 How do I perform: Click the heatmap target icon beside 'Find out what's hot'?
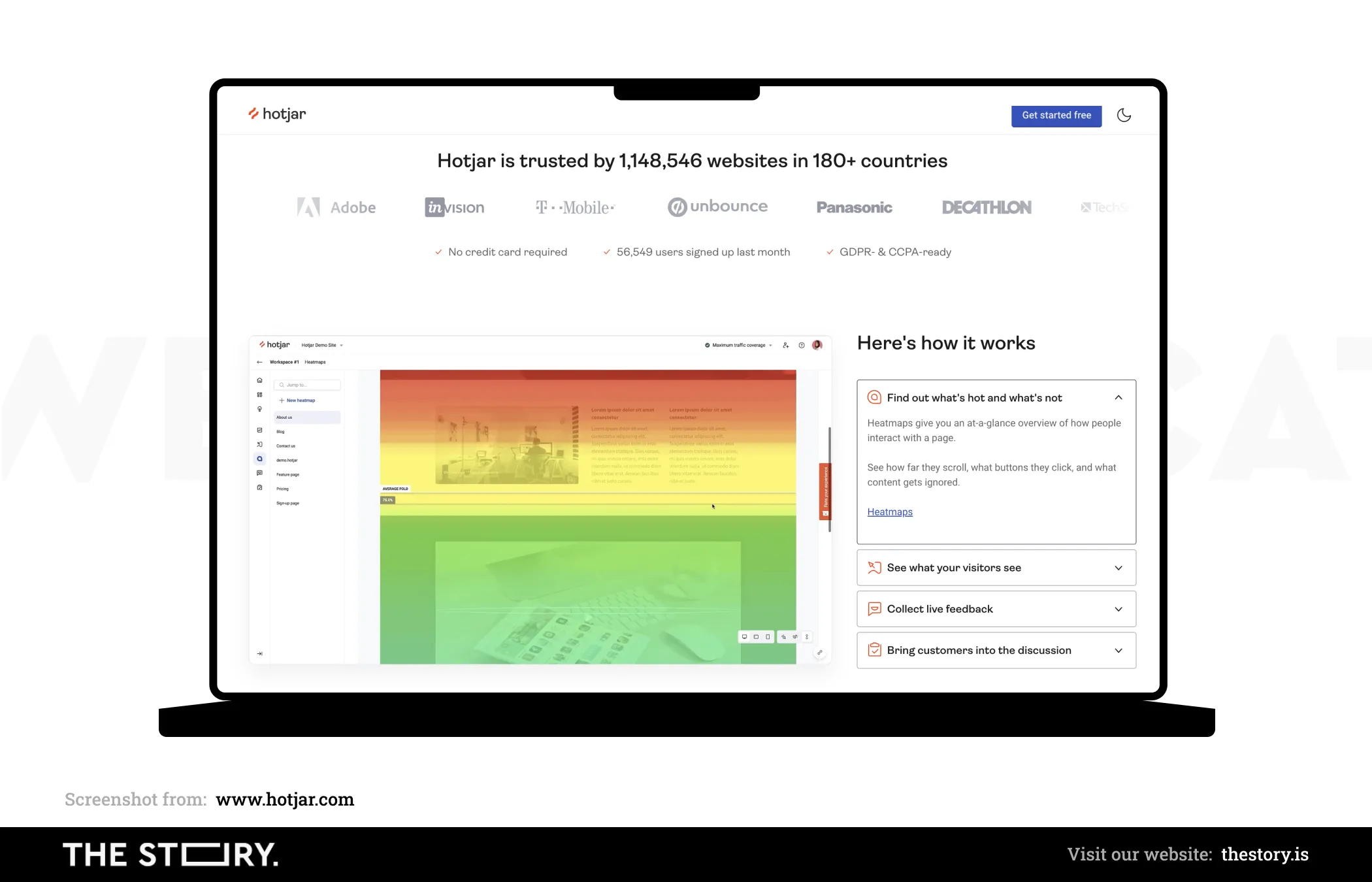click(874, 397)
